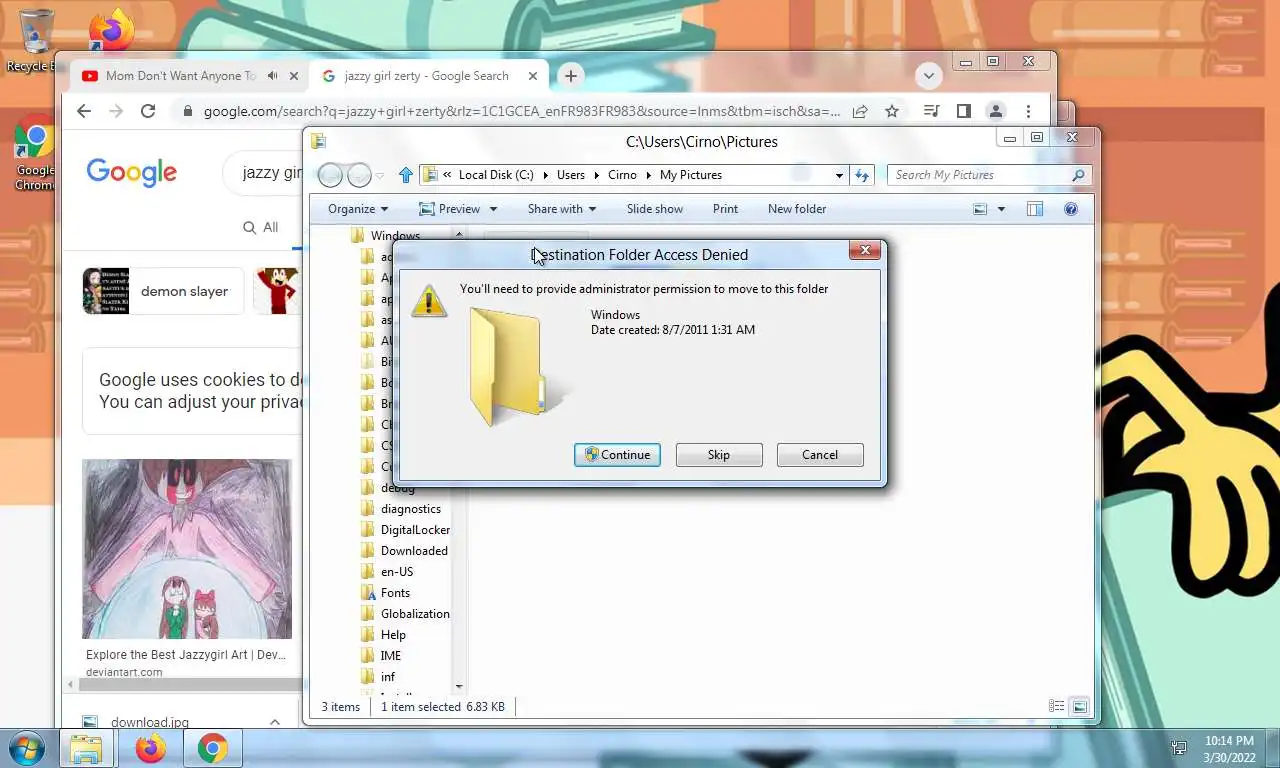
Task: Reload the Chrome page
Action: tap(148, 111)
